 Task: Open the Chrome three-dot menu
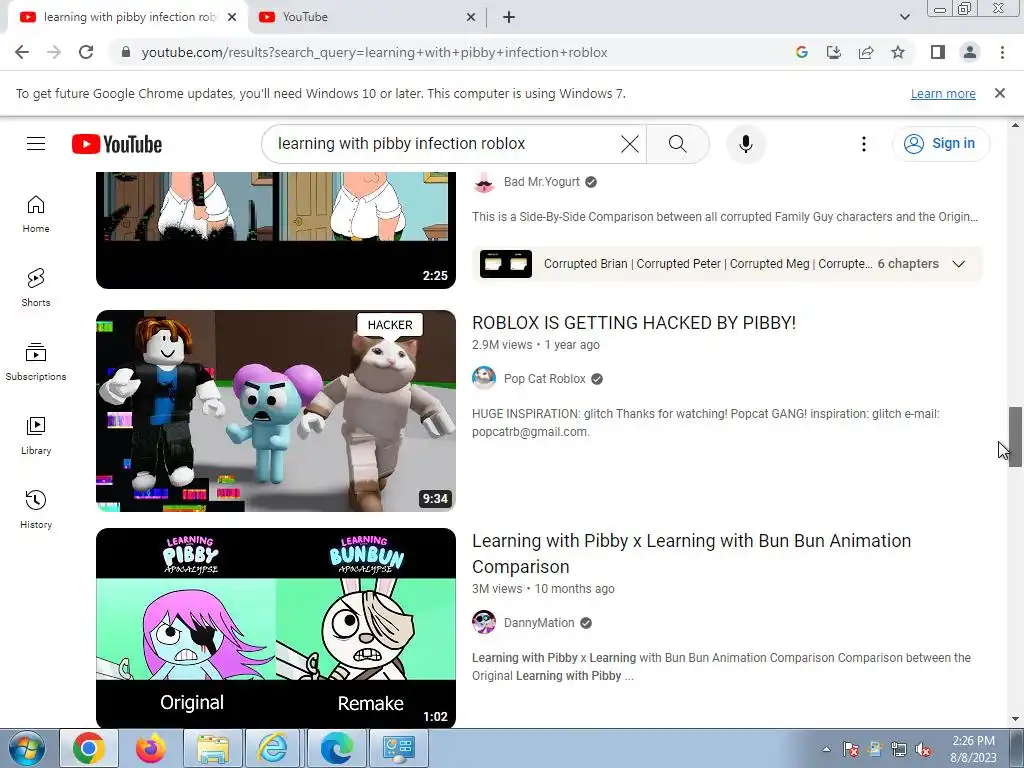pos(1002,52)
